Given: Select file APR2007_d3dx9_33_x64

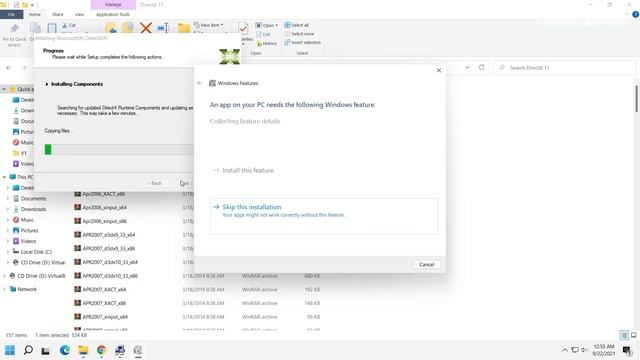Looking at the screenshot, I should coord(109,235).
